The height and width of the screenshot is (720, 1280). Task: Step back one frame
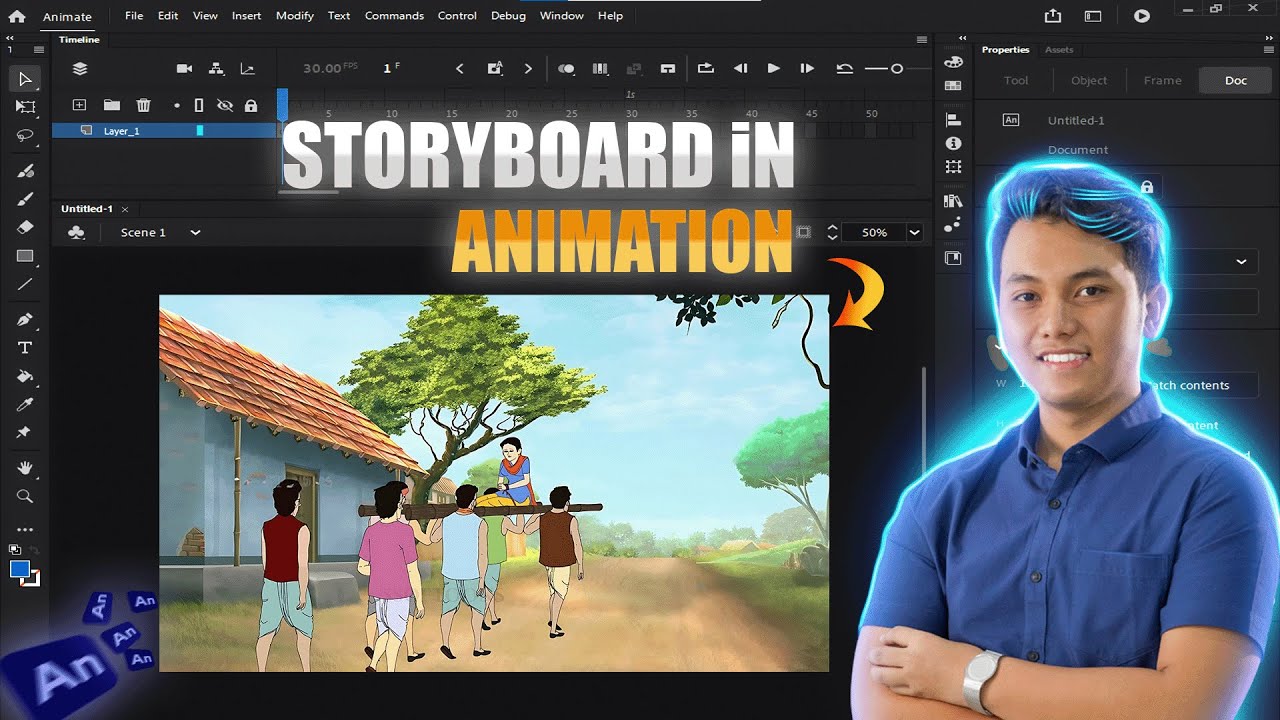point(740,69)
